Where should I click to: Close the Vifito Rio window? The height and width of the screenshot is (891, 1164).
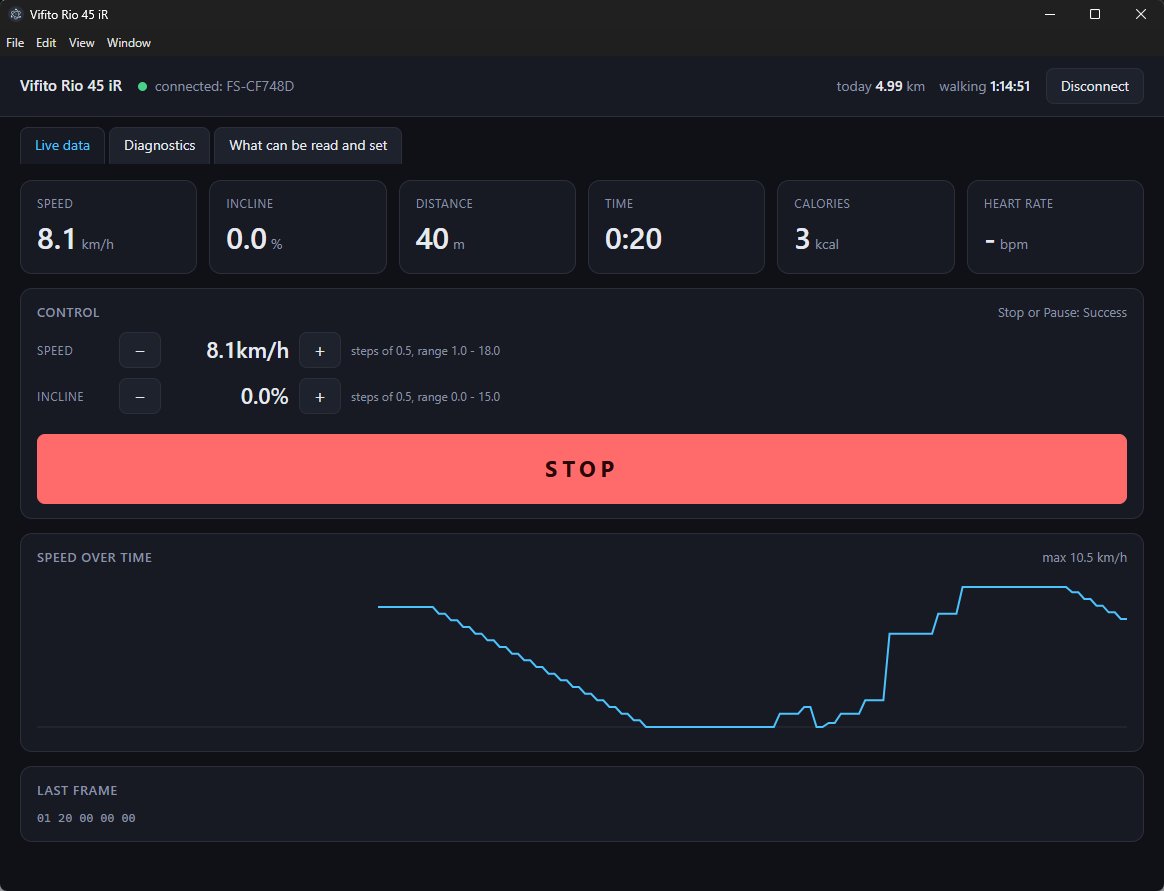point(1141,14)
